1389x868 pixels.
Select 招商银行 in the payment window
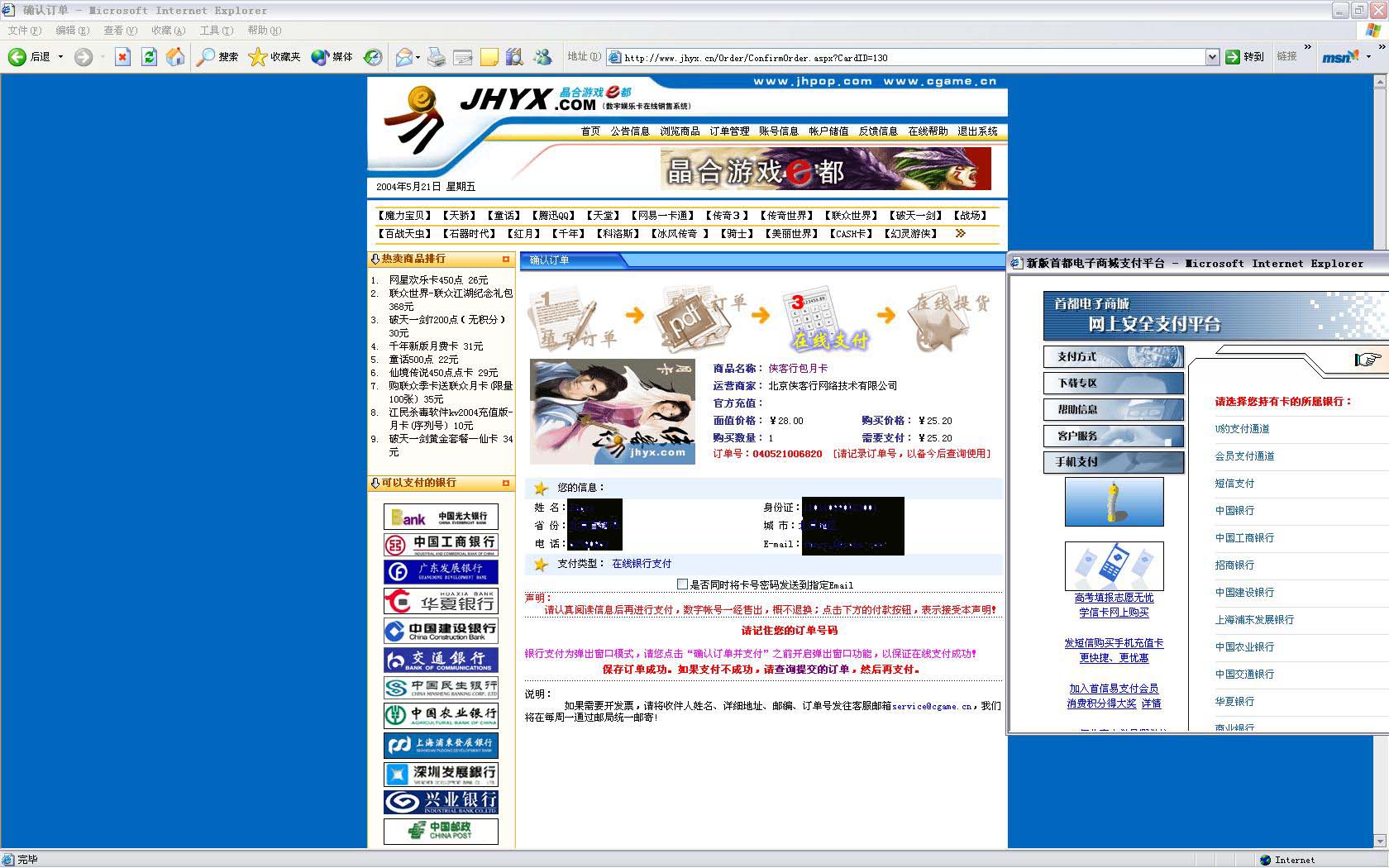pyautogui.click(x=1234, y=565)
